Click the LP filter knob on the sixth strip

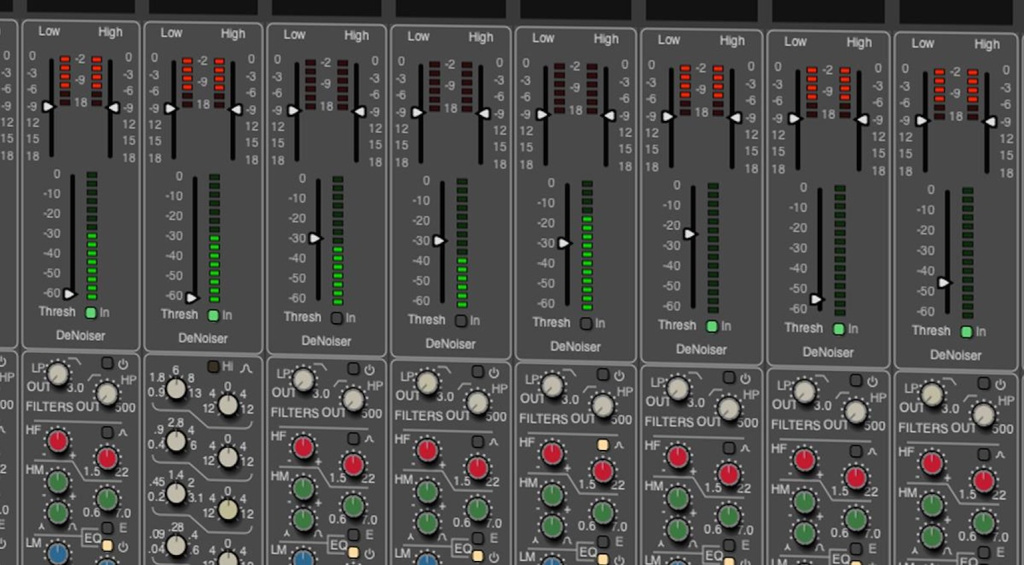coord(678,388)
